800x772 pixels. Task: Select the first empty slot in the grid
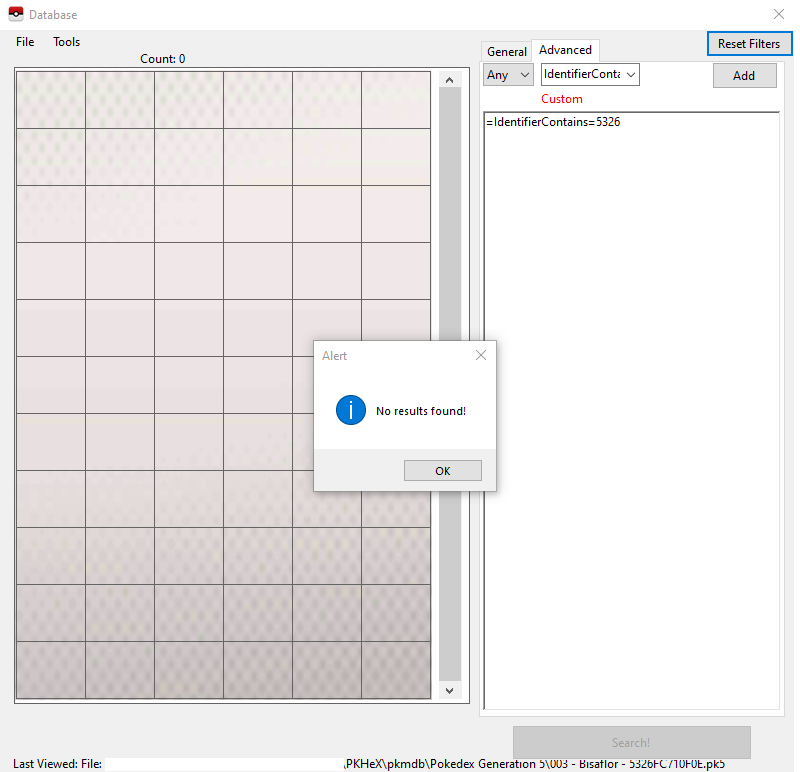[50, 100]
